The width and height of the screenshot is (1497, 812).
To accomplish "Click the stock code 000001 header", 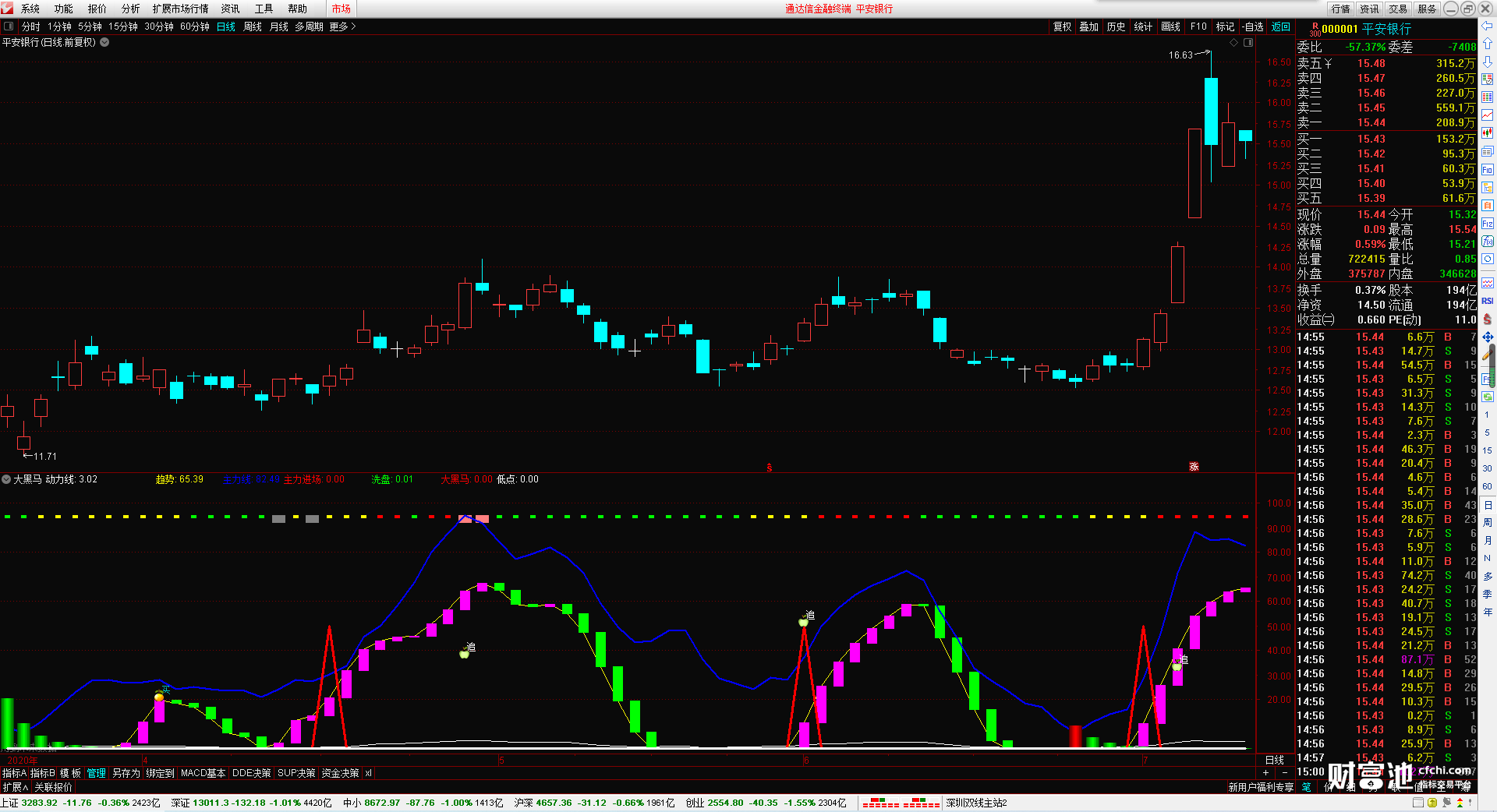I will 1340,29.
